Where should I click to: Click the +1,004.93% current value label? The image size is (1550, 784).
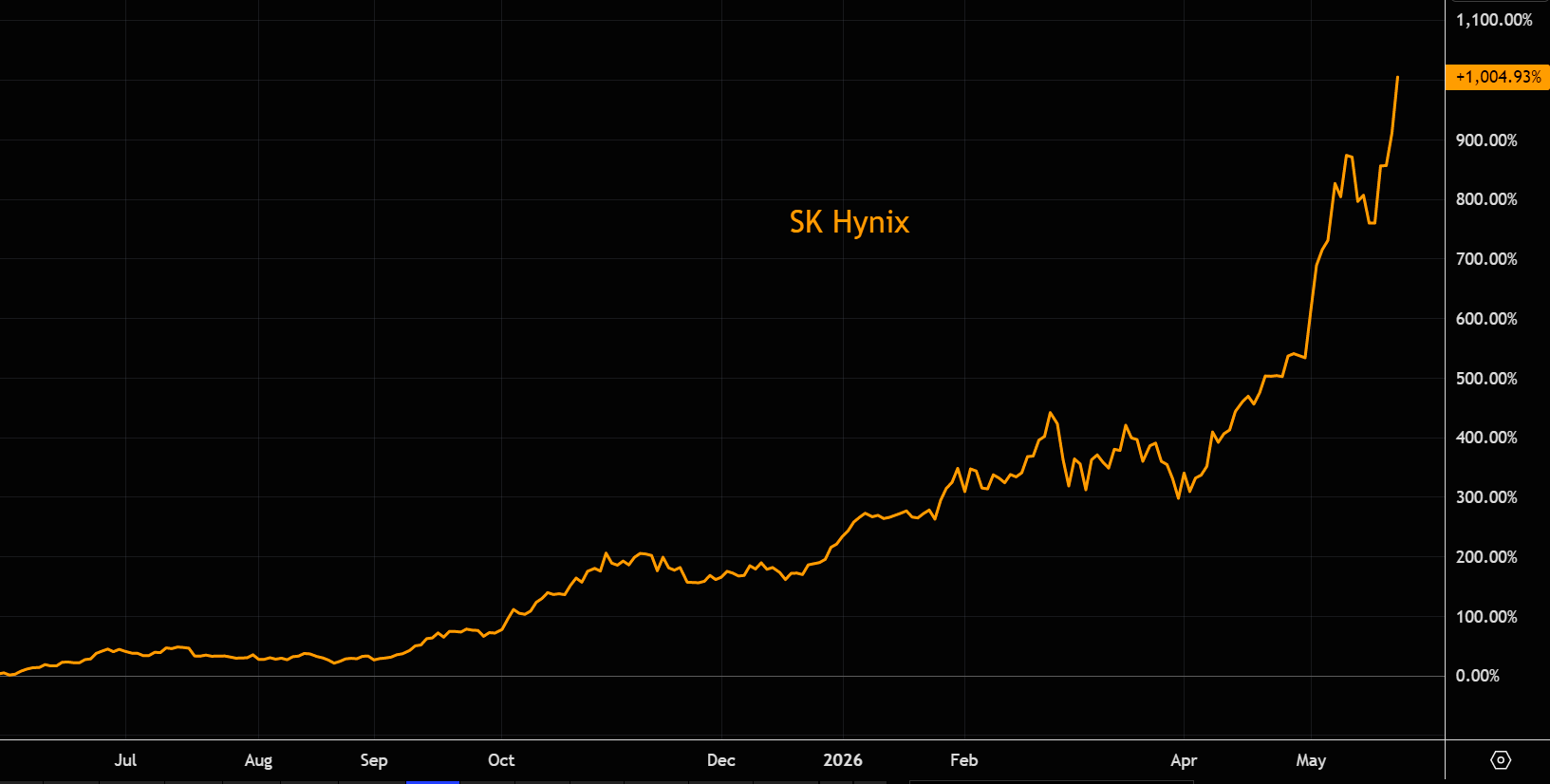point(1498,77)
